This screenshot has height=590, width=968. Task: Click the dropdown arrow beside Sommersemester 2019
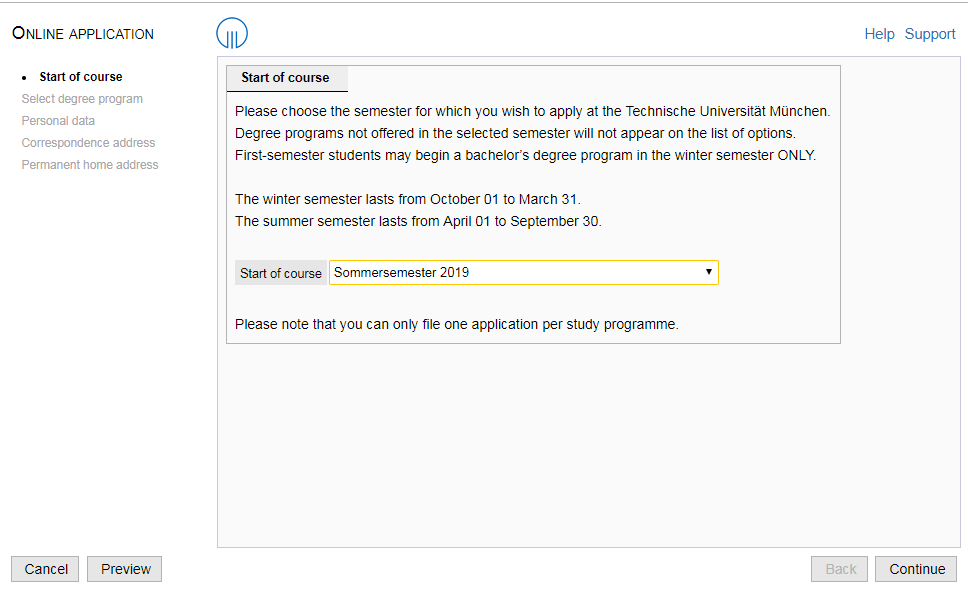pos(709,272)
